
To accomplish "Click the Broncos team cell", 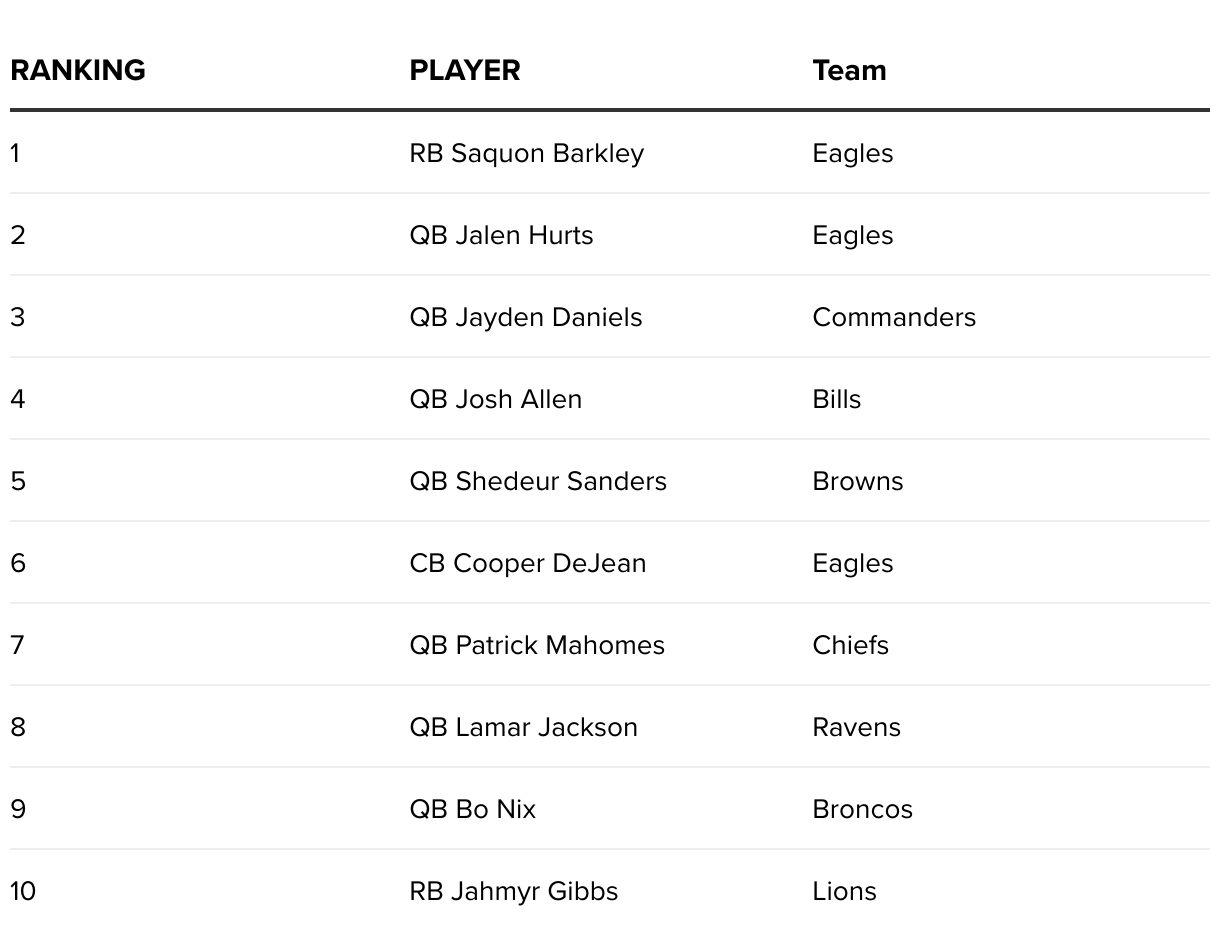I will point(863,809).
